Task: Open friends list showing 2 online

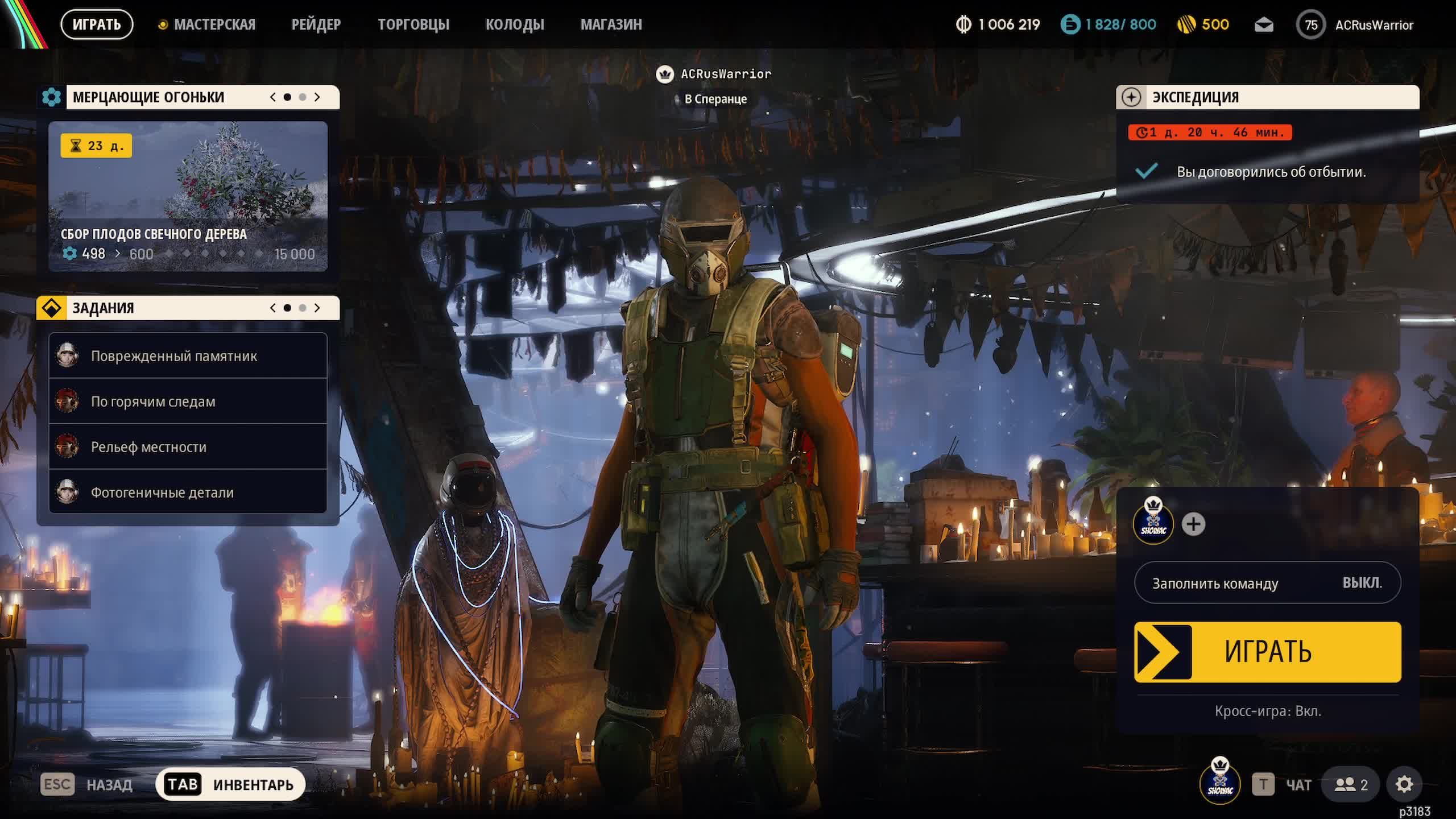Action: click(1351, 784)
